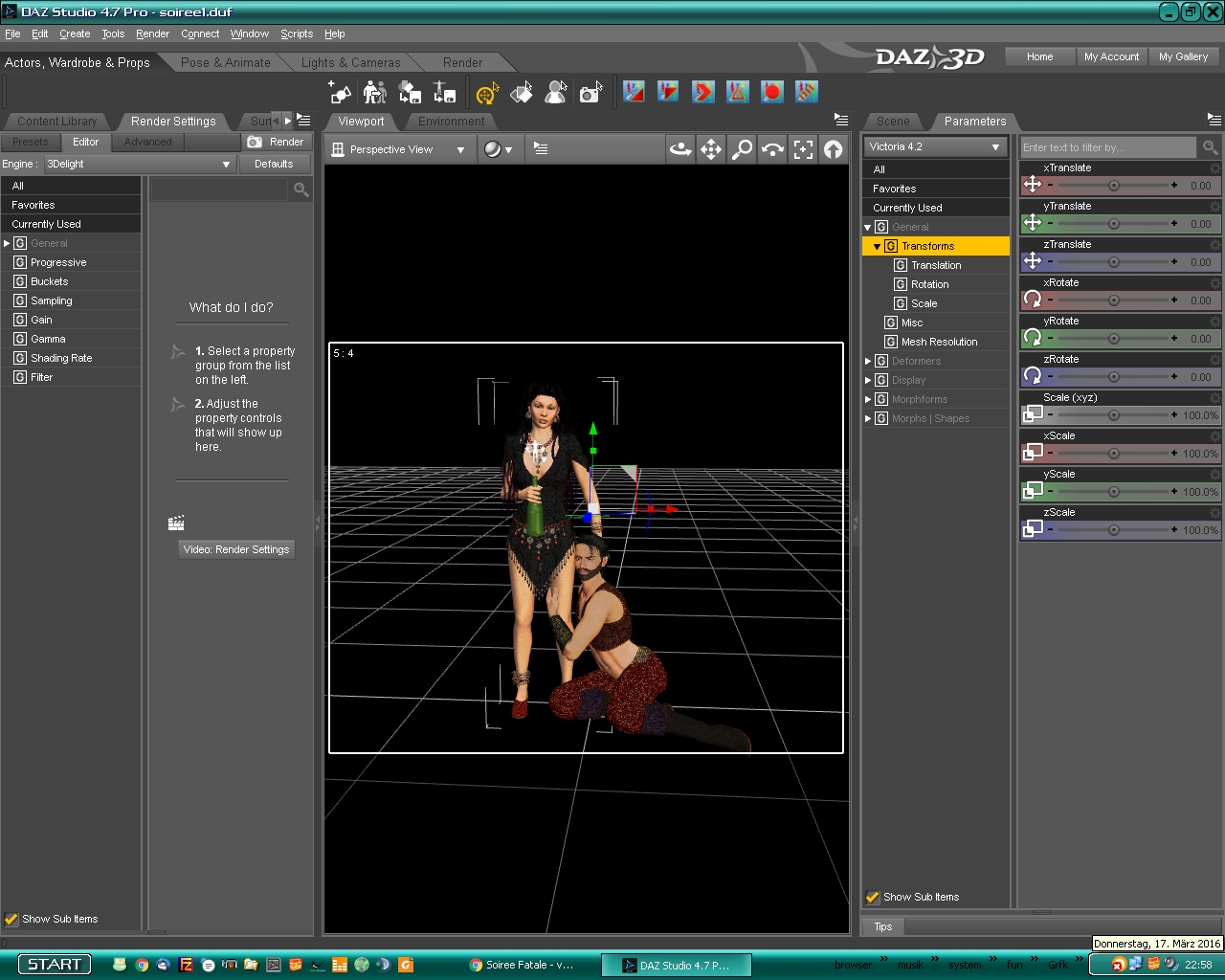Viewport: 1225px width, 980px height.
Task: Click the script icon with the red circle
Action: [772, 92]
